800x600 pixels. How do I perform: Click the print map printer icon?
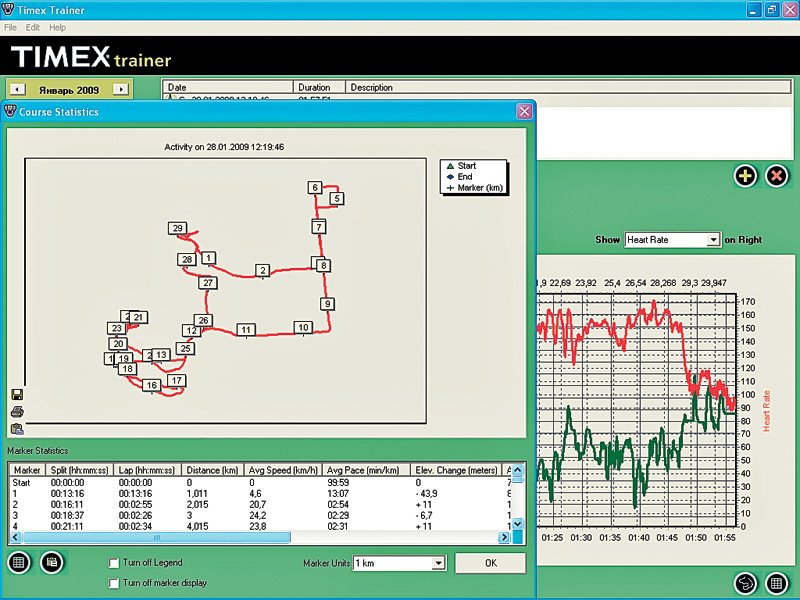pos(17,411)
